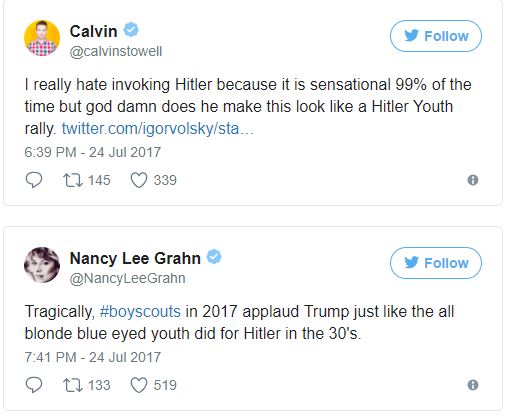Open the 6:39 PM - 24 Jul 2017 timestamp
The image size is (510, 416).
[93, 152]
